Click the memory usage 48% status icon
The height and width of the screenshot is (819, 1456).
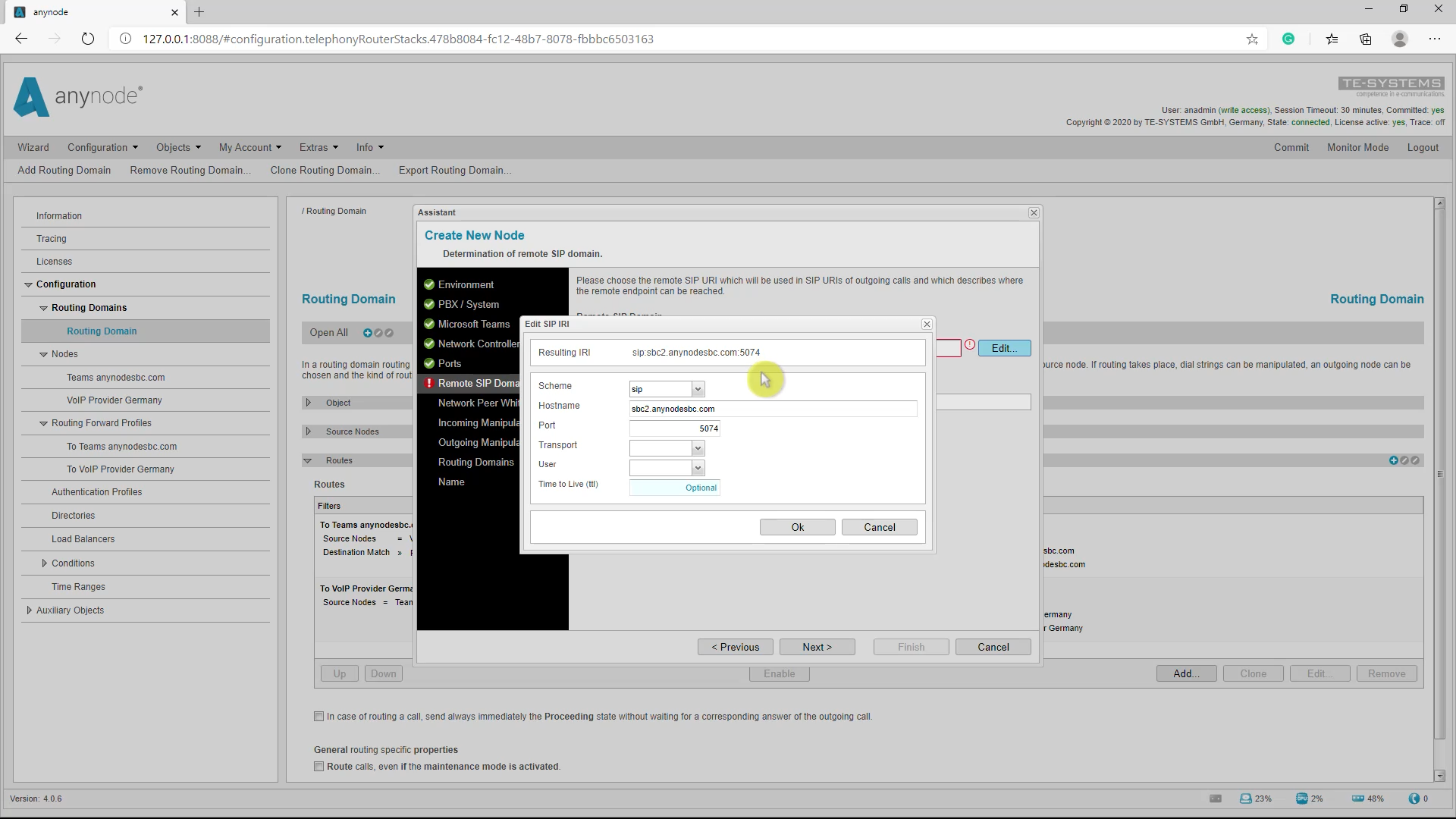point(1358,799)
